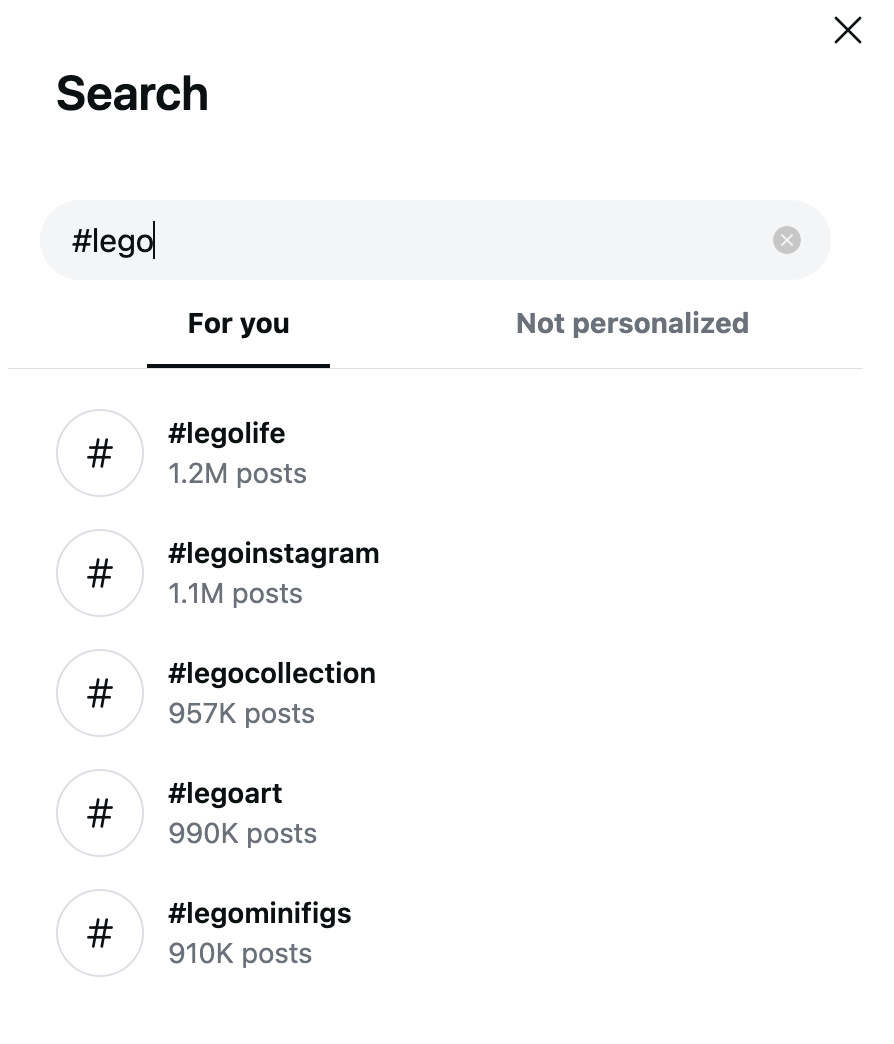Click the 1.1M posts count
Screen dimensions: 894x1044
(x=235, y=593)
